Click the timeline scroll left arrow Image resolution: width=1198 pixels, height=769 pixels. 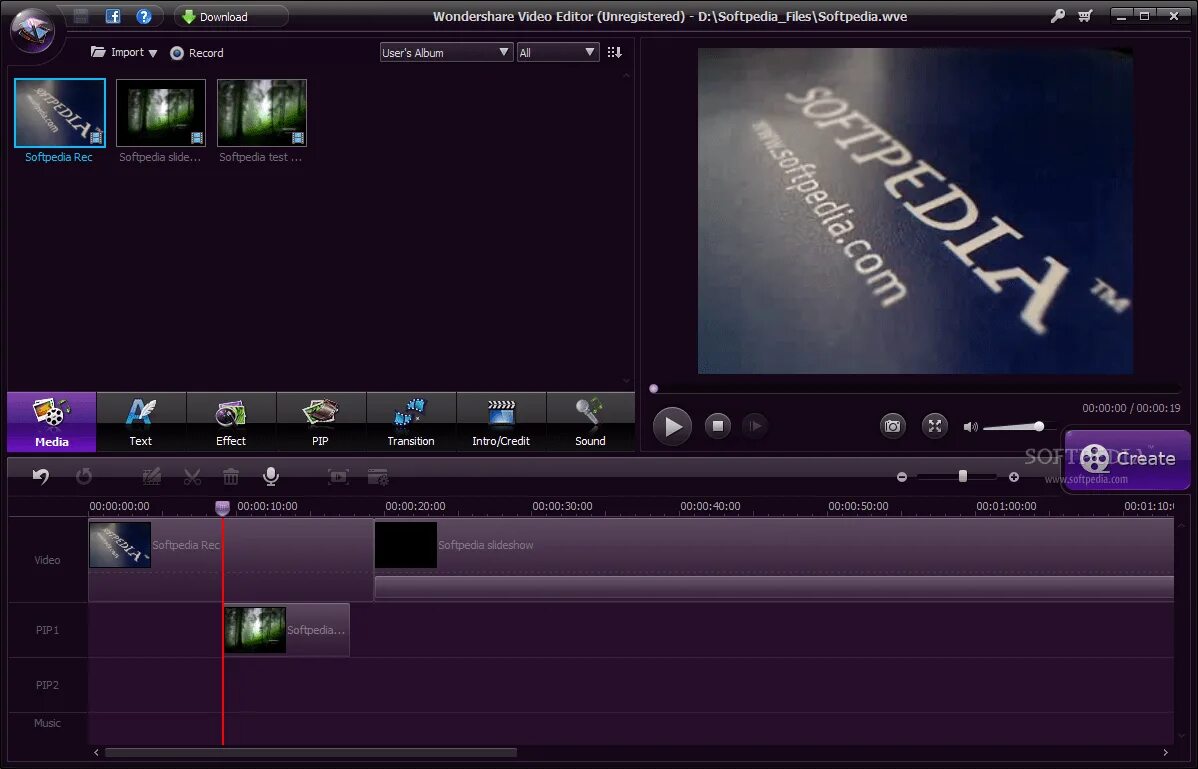[x=96, y=752]
